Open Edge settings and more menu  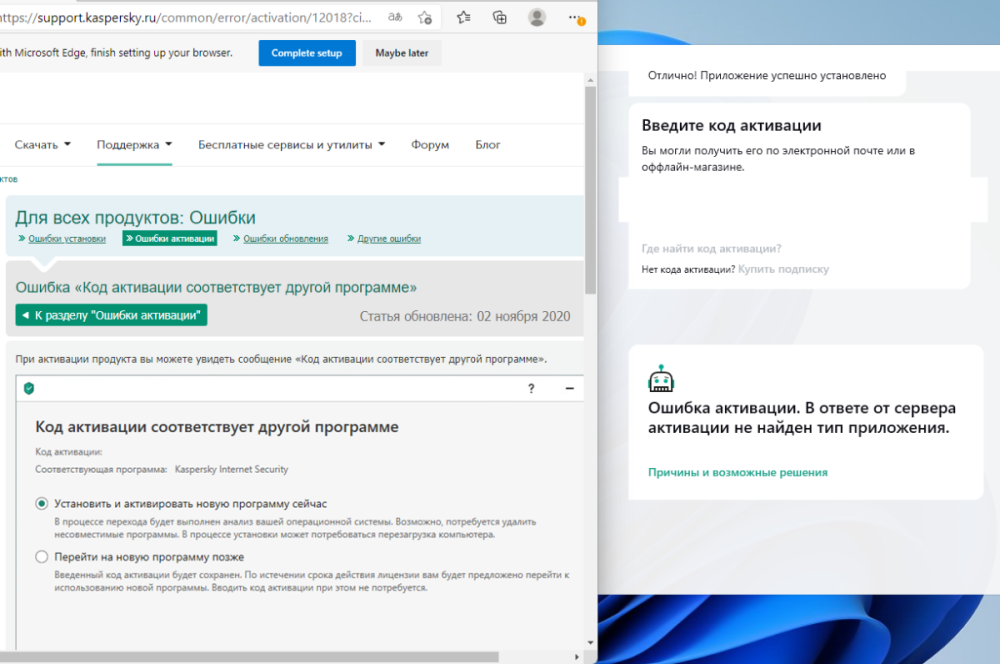(576, 18)
